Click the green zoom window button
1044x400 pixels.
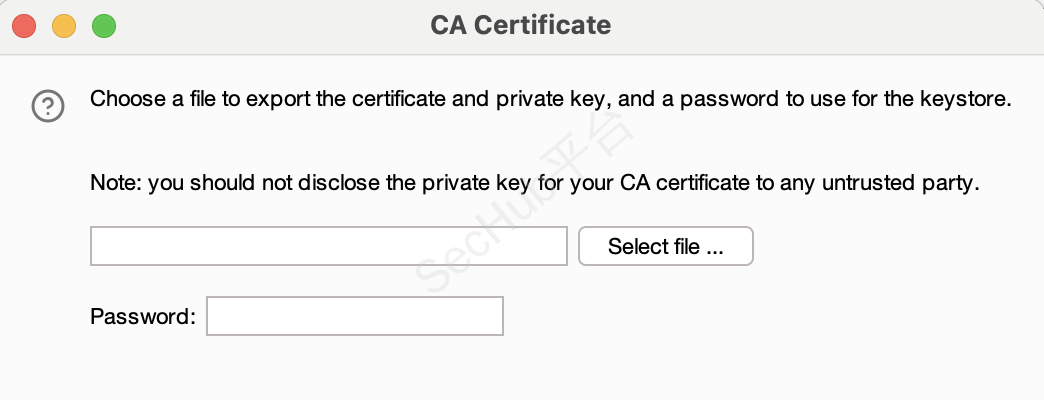(103, 26)
